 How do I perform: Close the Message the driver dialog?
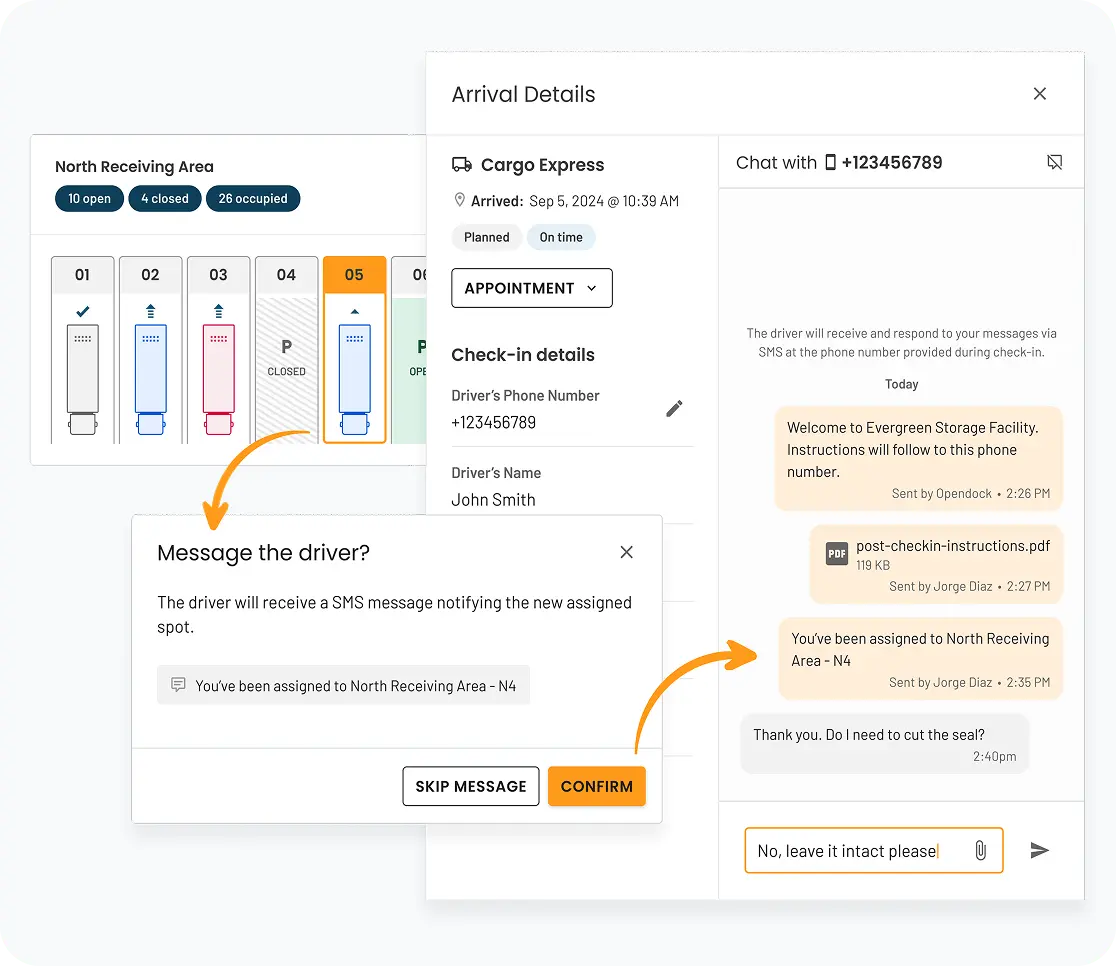point(626,552)
